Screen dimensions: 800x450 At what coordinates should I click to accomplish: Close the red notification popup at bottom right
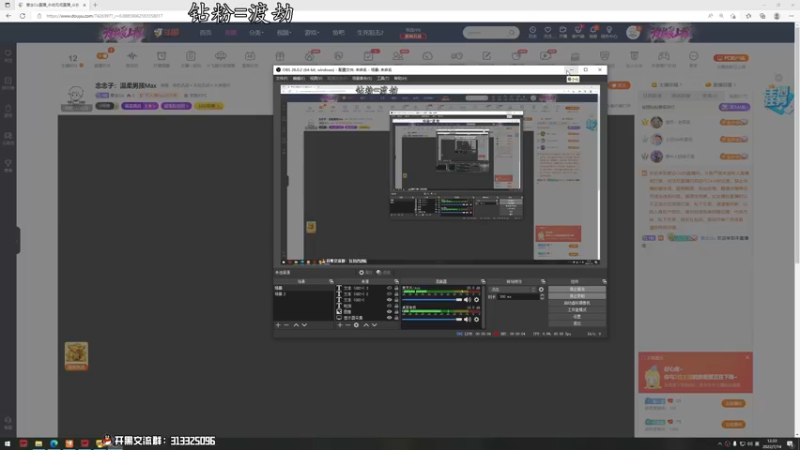click(x=747, y=358)
